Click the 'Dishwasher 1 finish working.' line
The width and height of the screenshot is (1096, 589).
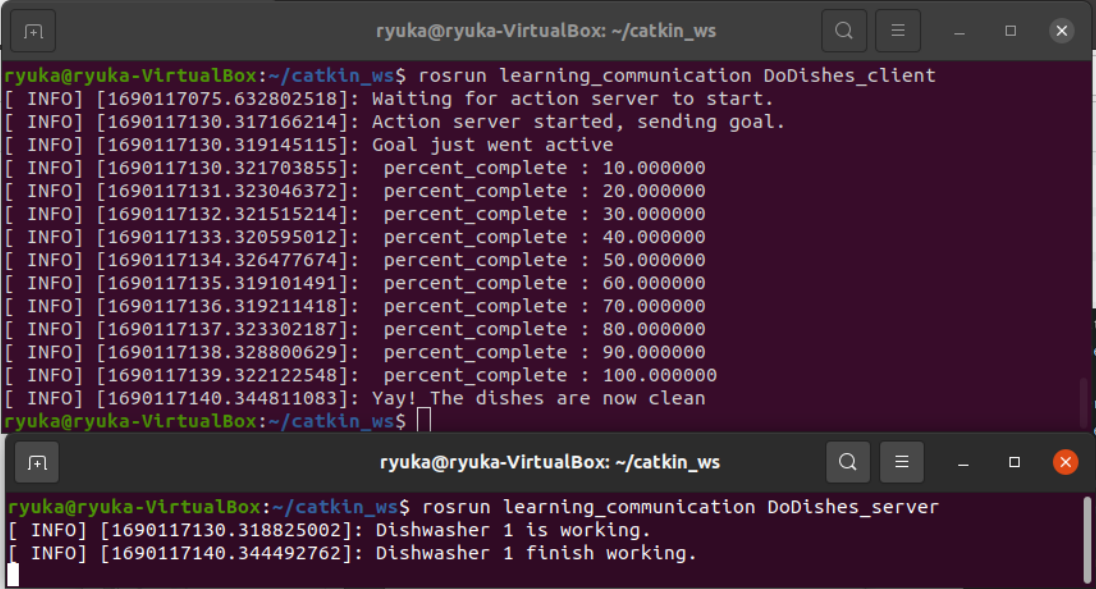[x=536, y=553]
